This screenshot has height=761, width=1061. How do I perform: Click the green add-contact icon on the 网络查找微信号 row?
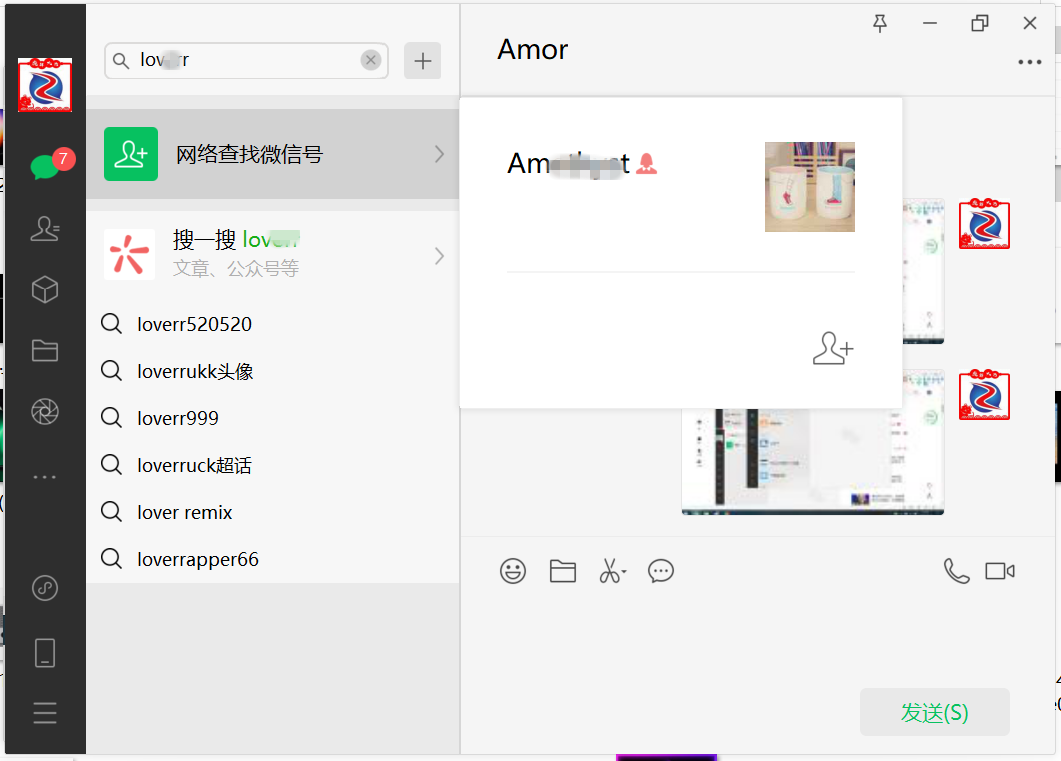(x=131, y=154)
